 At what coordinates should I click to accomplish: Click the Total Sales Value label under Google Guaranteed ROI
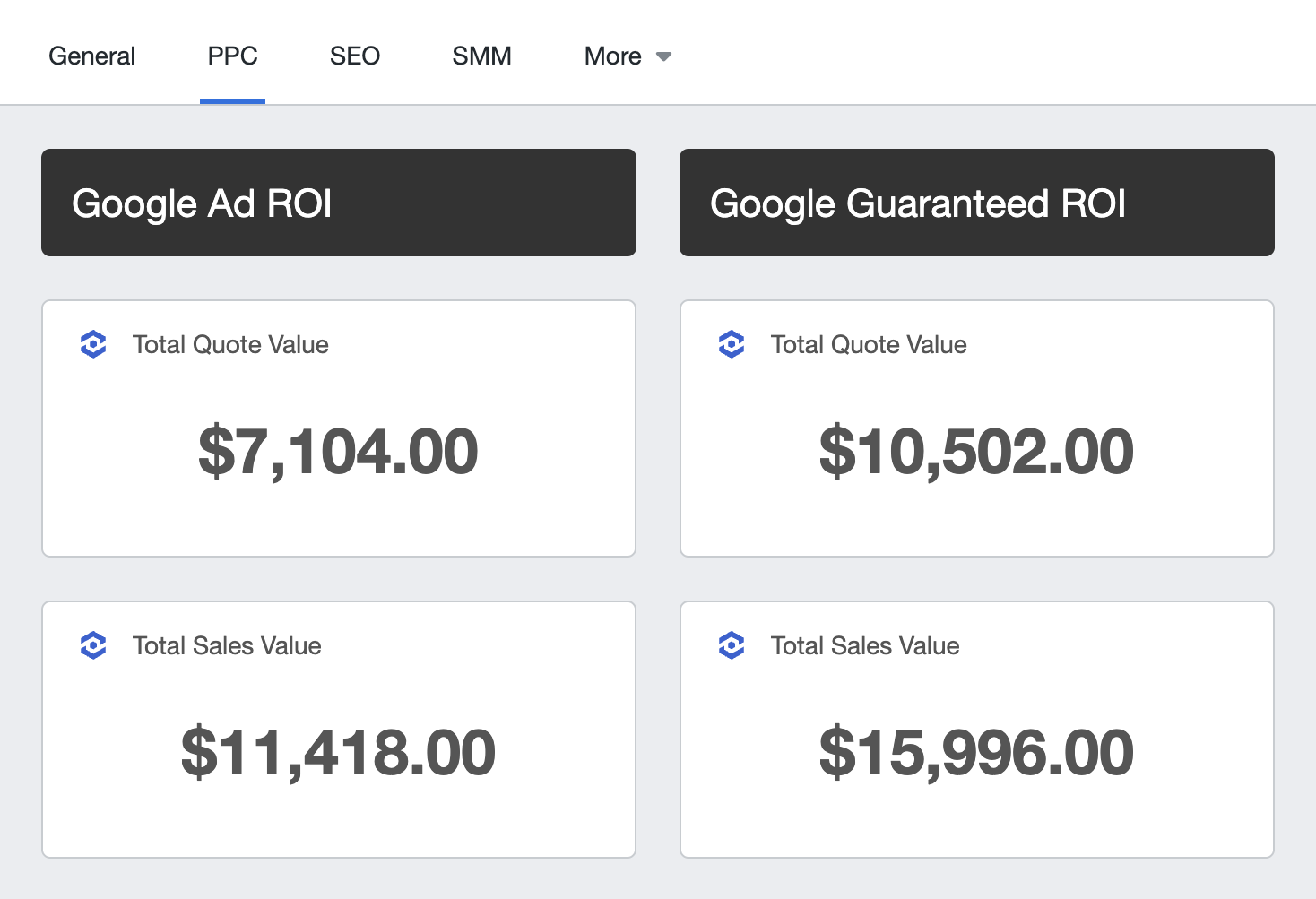pyautogui.click(x=865, y=646)
